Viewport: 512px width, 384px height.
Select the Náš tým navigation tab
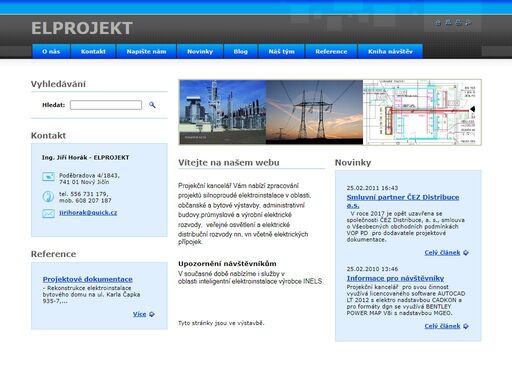(282, 51)
